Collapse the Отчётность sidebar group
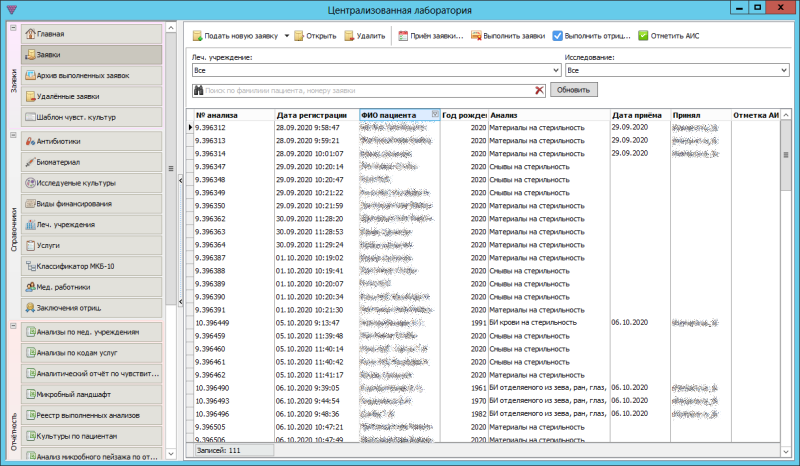The image size is (800, 466). pyautogui.click(x=13, y=325)
